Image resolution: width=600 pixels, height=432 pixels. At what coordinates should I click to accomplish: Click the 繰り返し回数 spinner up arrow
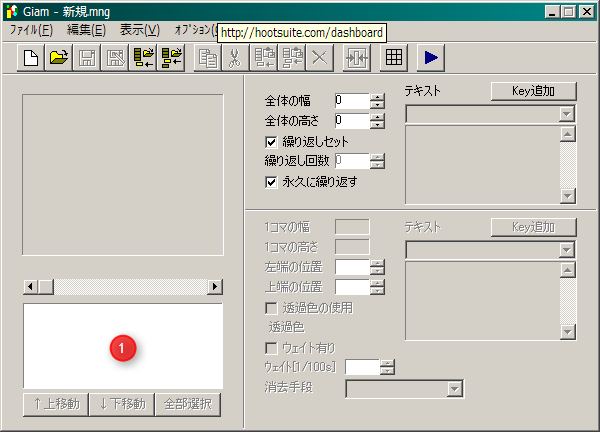pos(377,157)
